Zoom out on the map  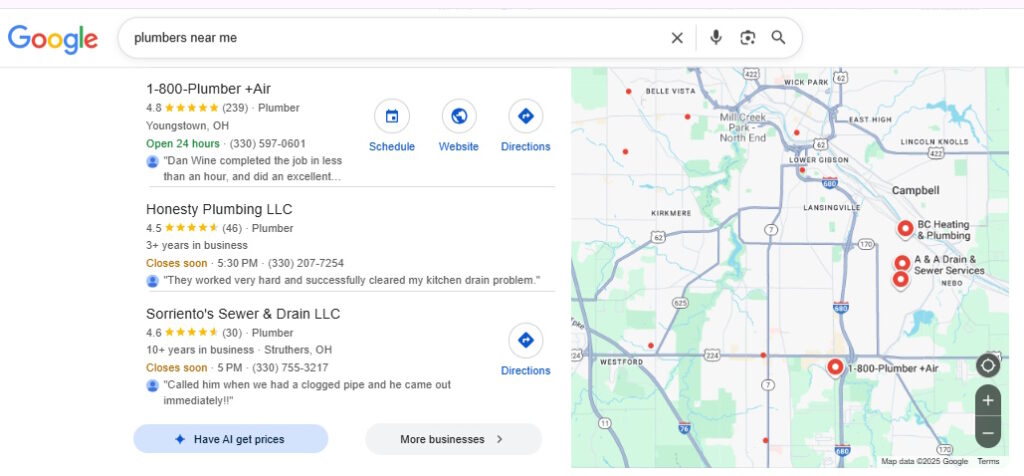[987, 432]
